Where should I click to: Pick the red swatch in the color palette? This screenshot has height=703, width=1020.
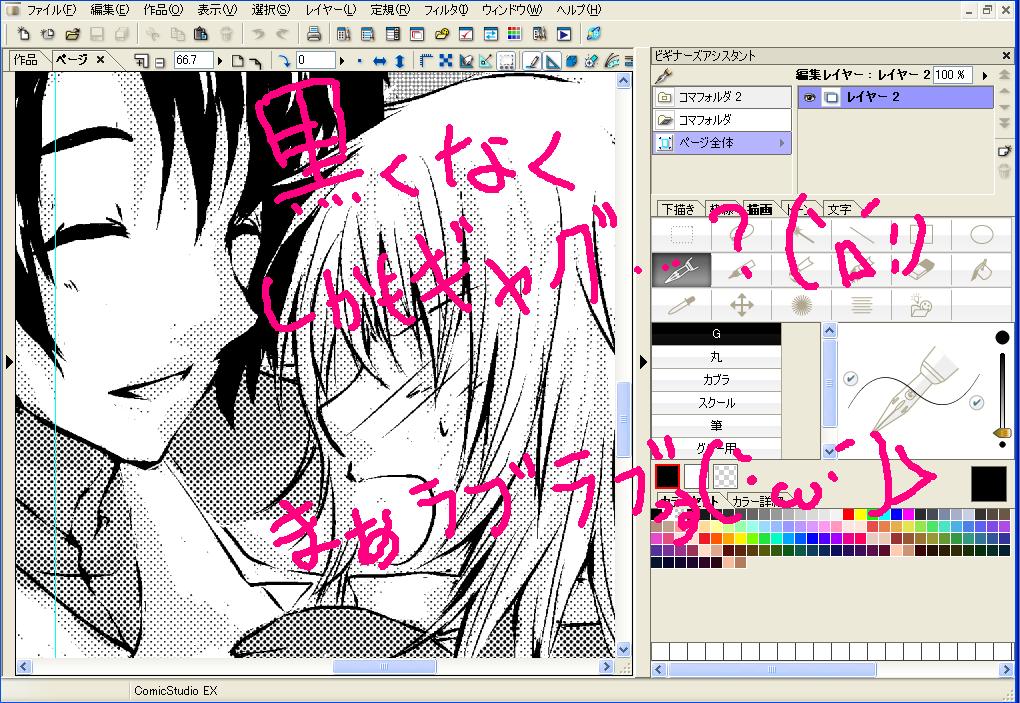tap(848, 514)
